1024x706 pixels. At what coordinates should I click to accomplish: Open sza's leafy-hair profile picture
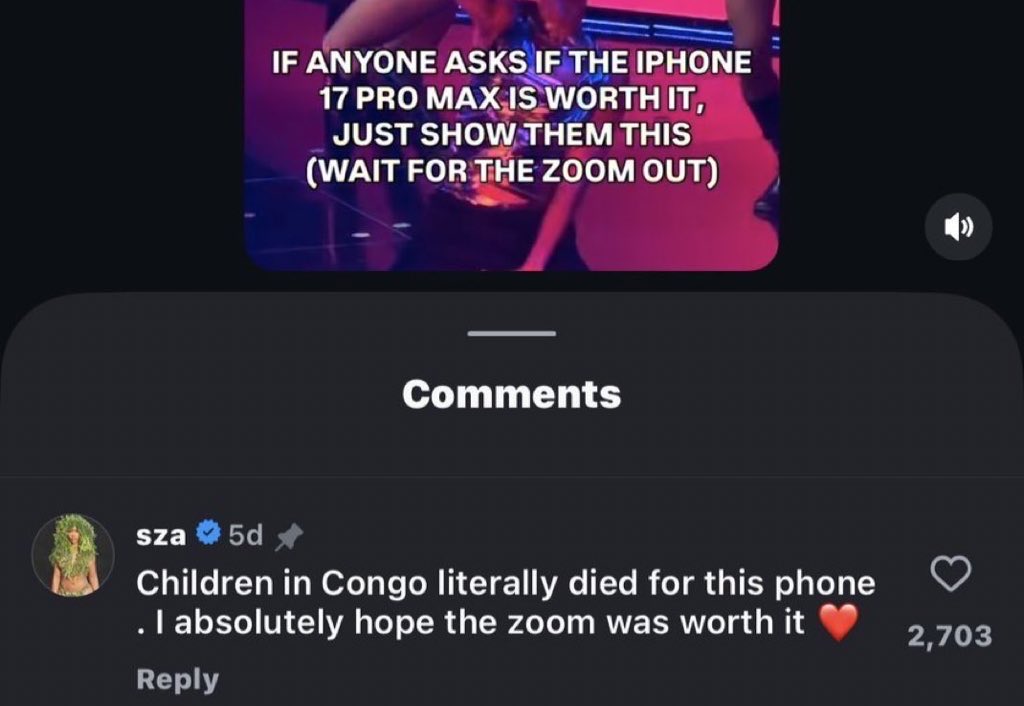pos(73,555)
